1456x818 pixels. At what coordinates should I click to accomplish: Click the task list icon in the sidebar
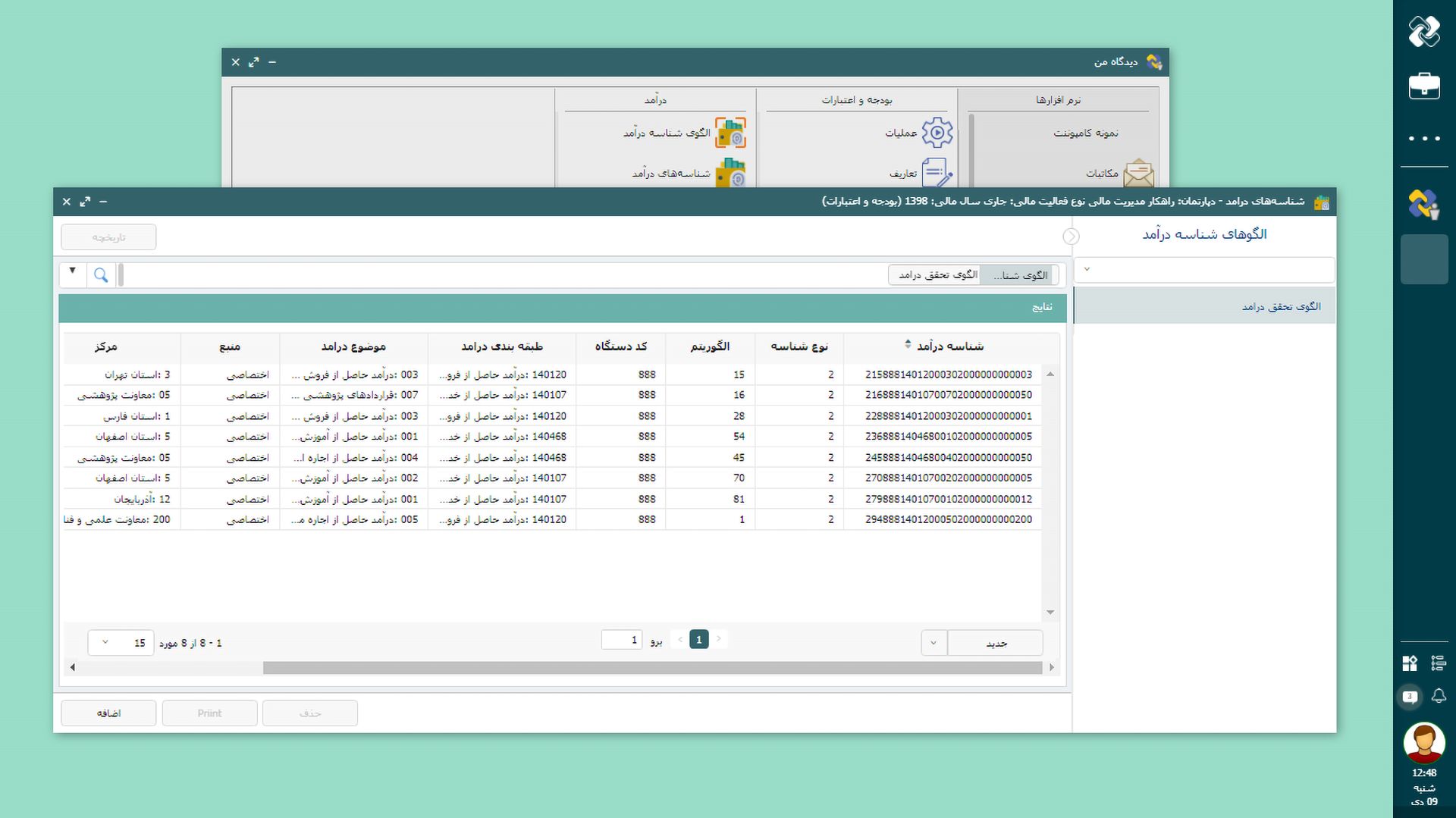1438,663
